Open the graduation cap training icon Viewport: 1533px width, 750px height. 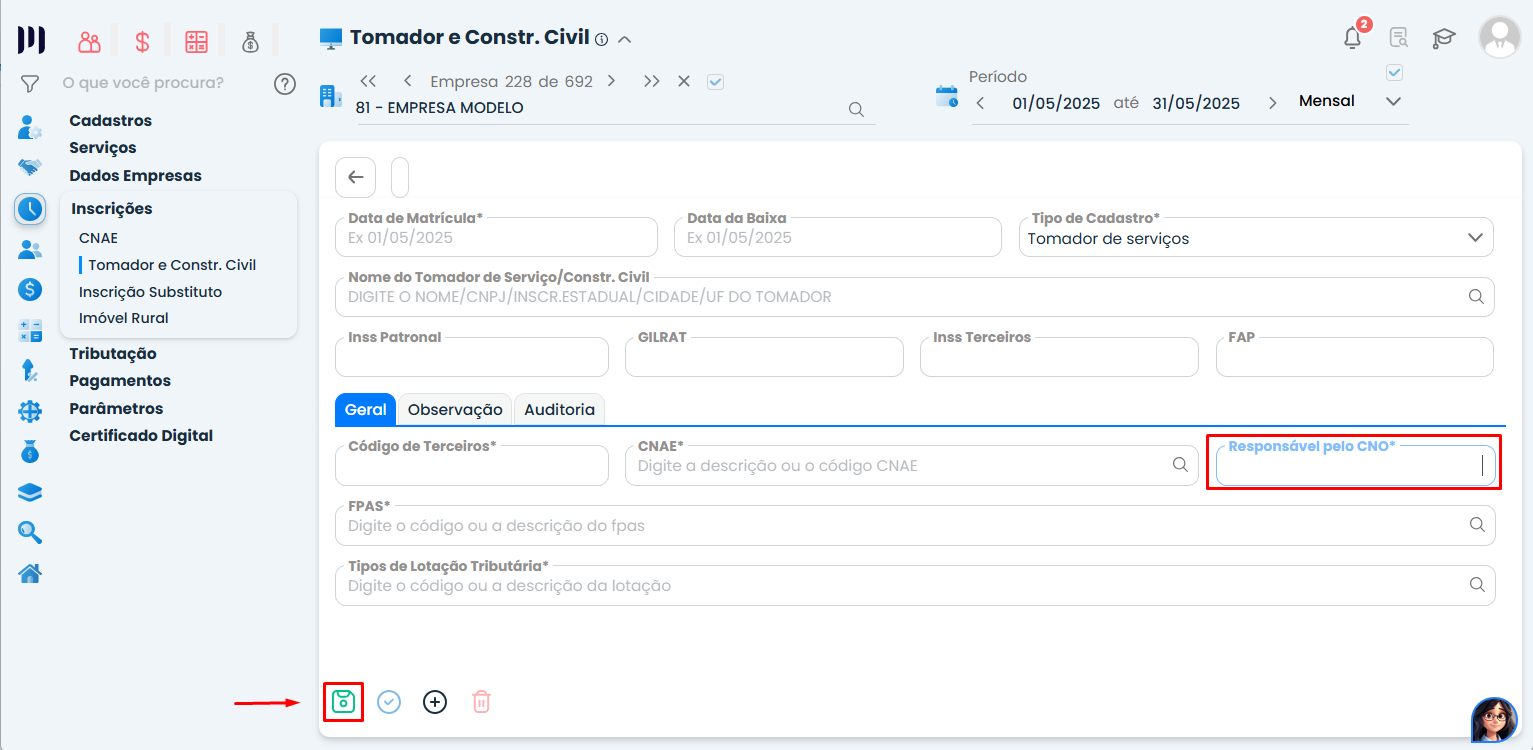coord(1444,38)
